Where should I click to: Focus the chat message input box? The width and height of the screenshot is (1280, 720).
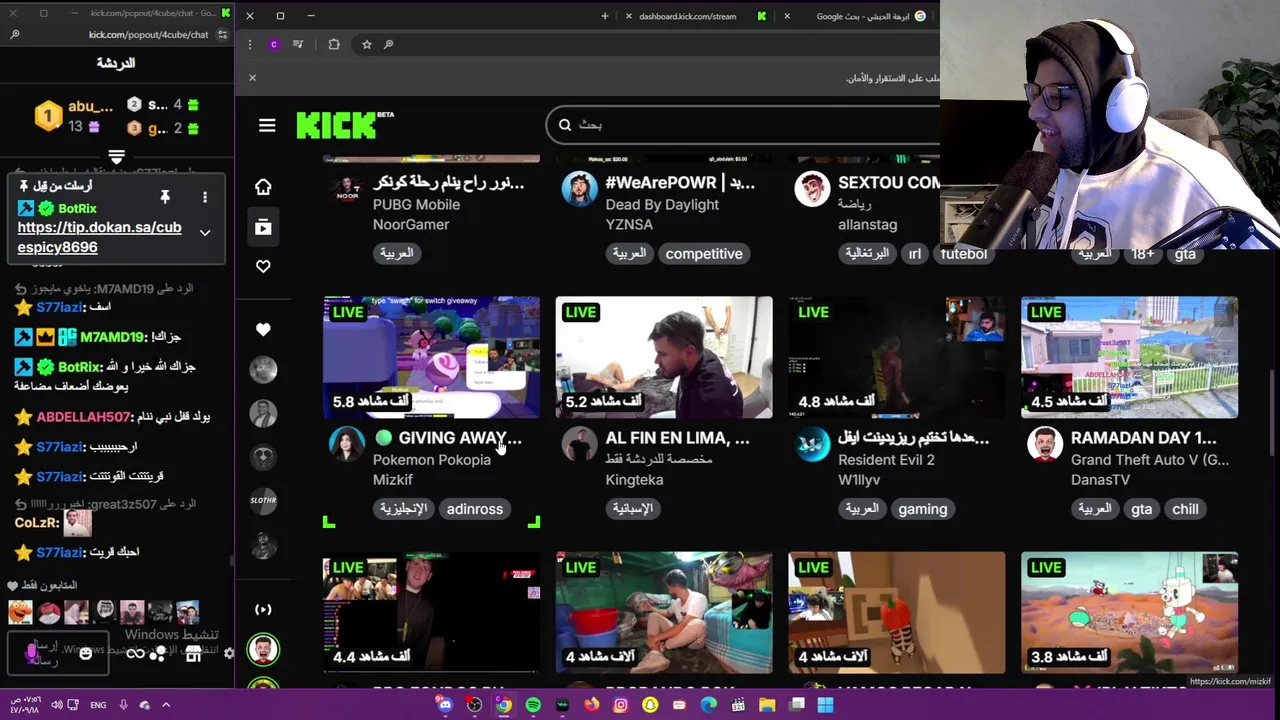[x=58, y=654]
